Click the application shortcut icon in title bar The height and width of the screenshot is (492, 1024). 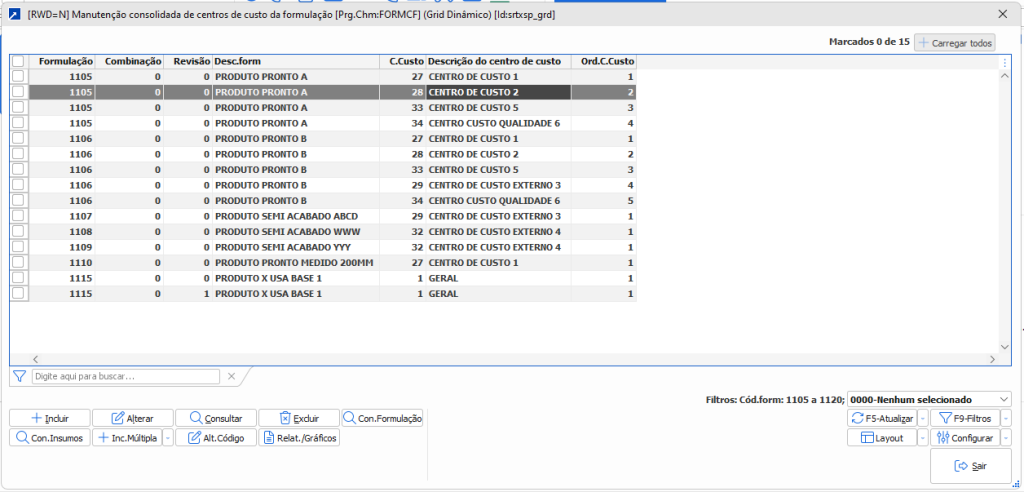[x=14, y=14]
